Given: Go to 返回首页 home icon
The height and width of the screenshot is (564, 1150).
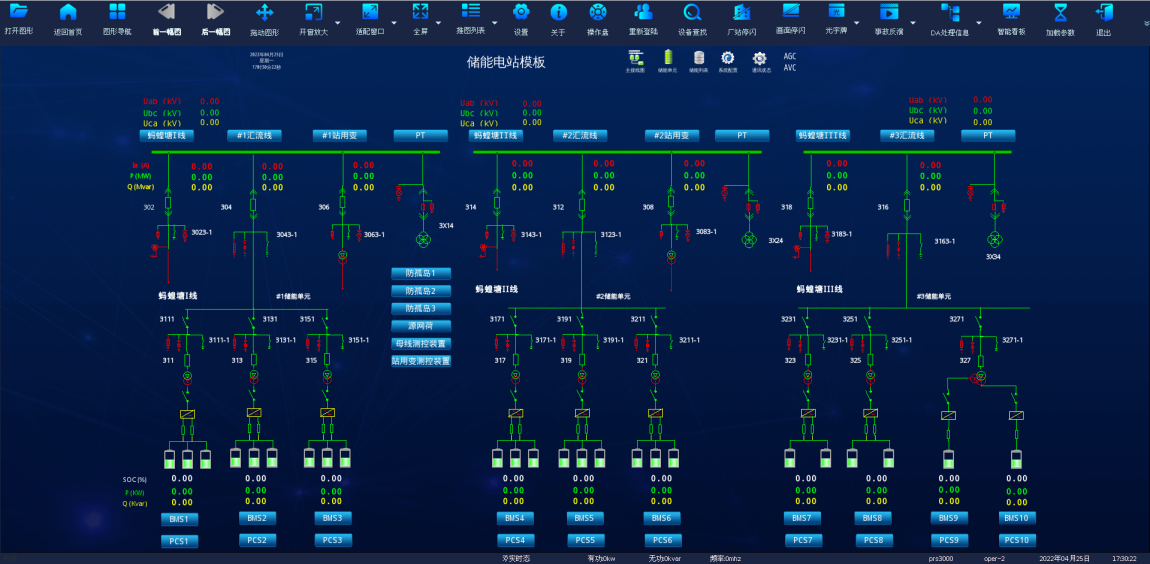Looking at the screenshot, I should tap(68, 13).
